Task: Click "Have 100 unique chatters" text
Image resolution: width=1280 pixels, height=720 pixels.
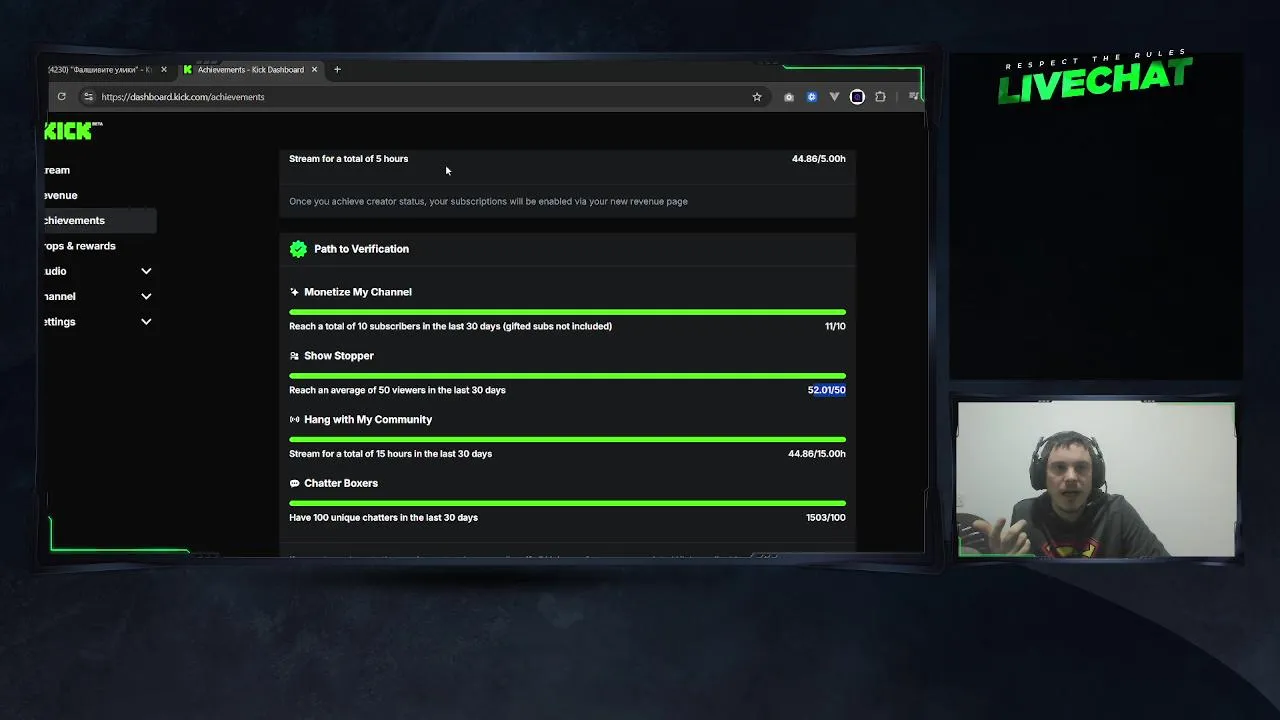Action: (x=383, y=518)
